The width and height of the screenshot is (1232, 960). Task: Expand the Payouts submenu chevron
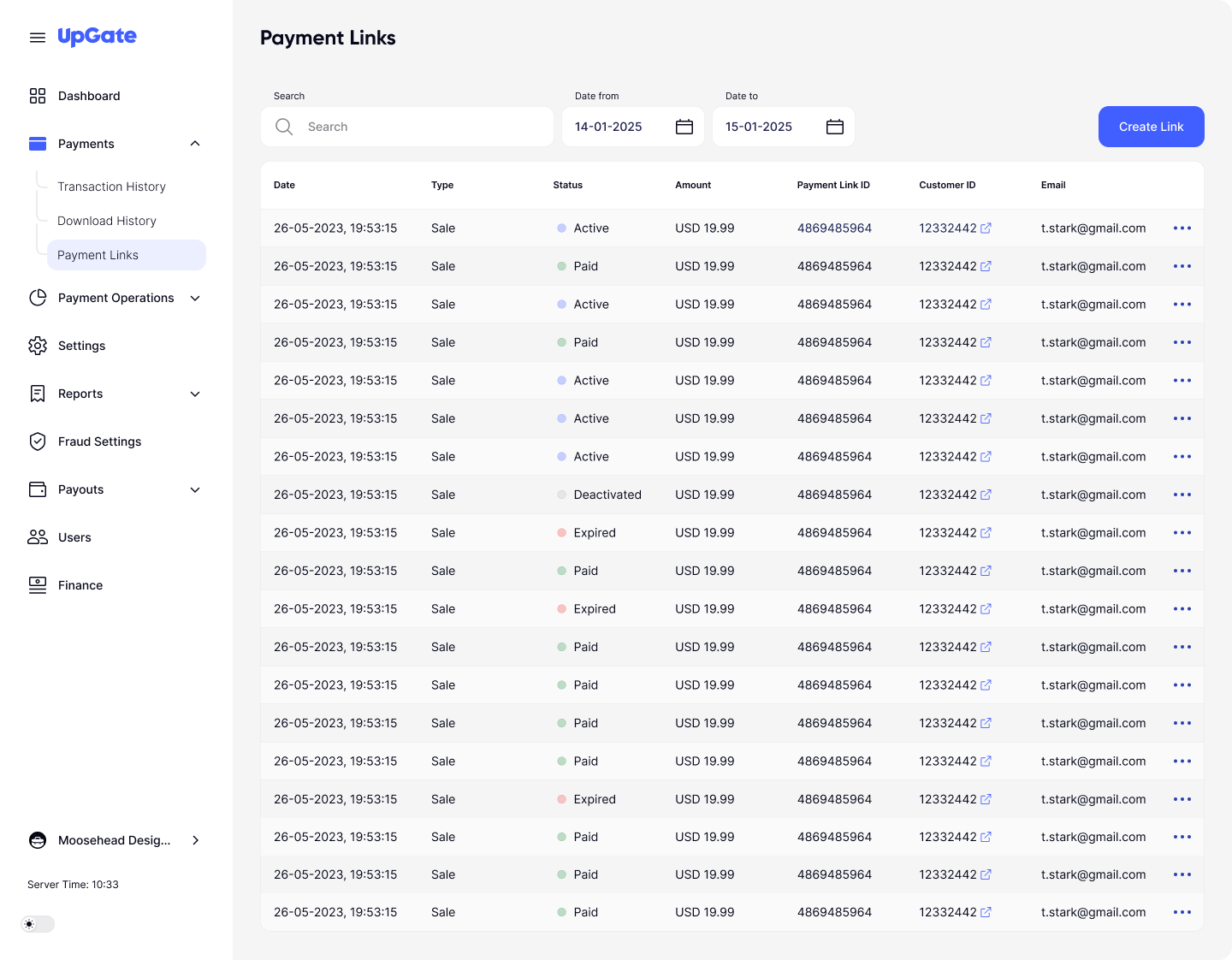195,489
